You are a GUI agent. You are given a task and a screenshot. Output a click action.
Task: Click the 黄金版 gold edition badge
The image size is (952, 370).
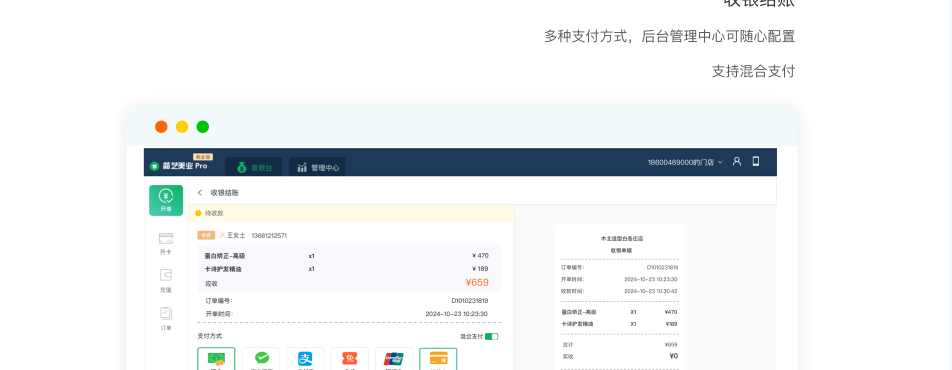203,157
